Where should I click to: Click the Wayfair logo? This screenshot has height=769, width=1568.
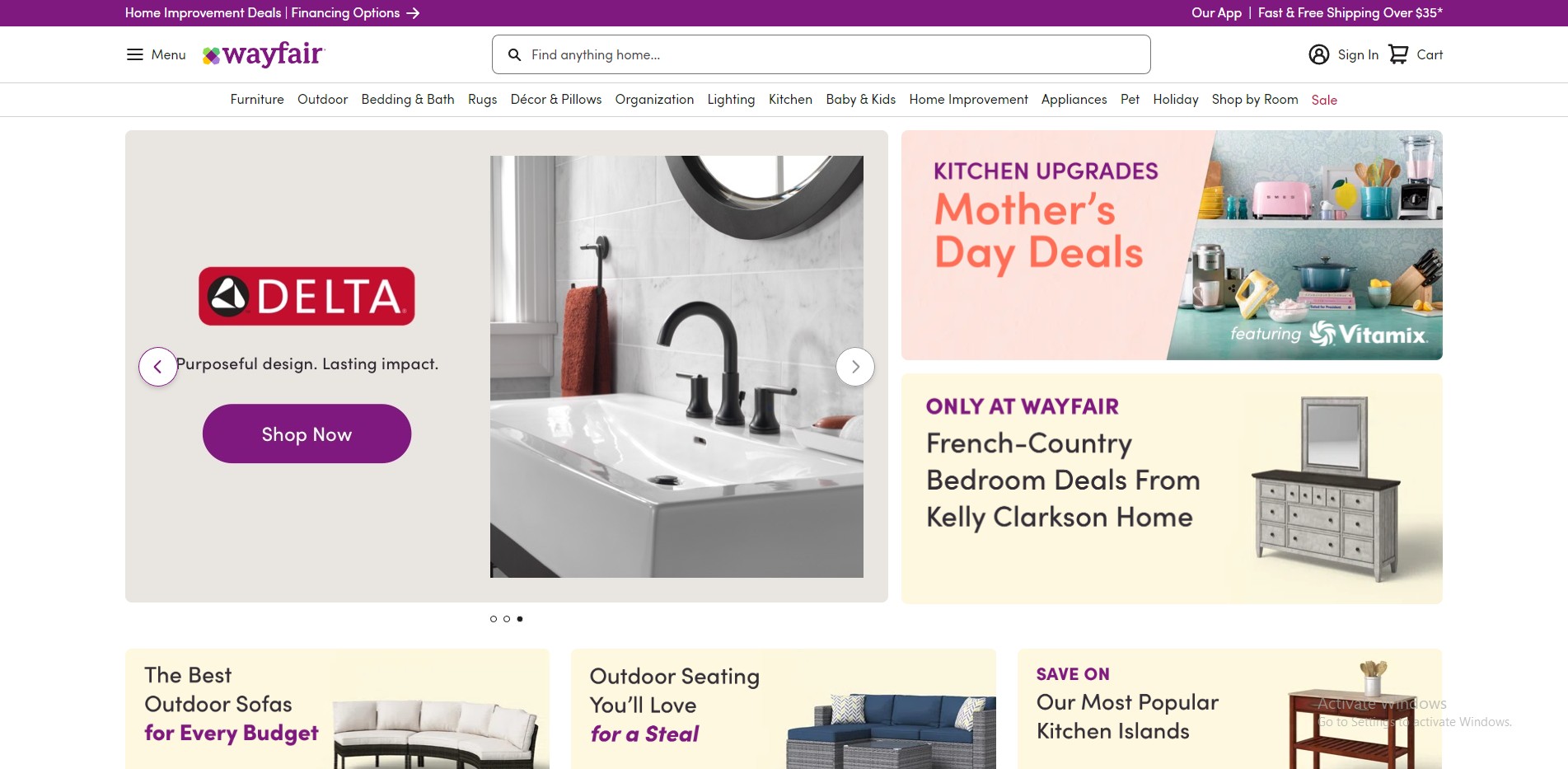tap(264, 54)
